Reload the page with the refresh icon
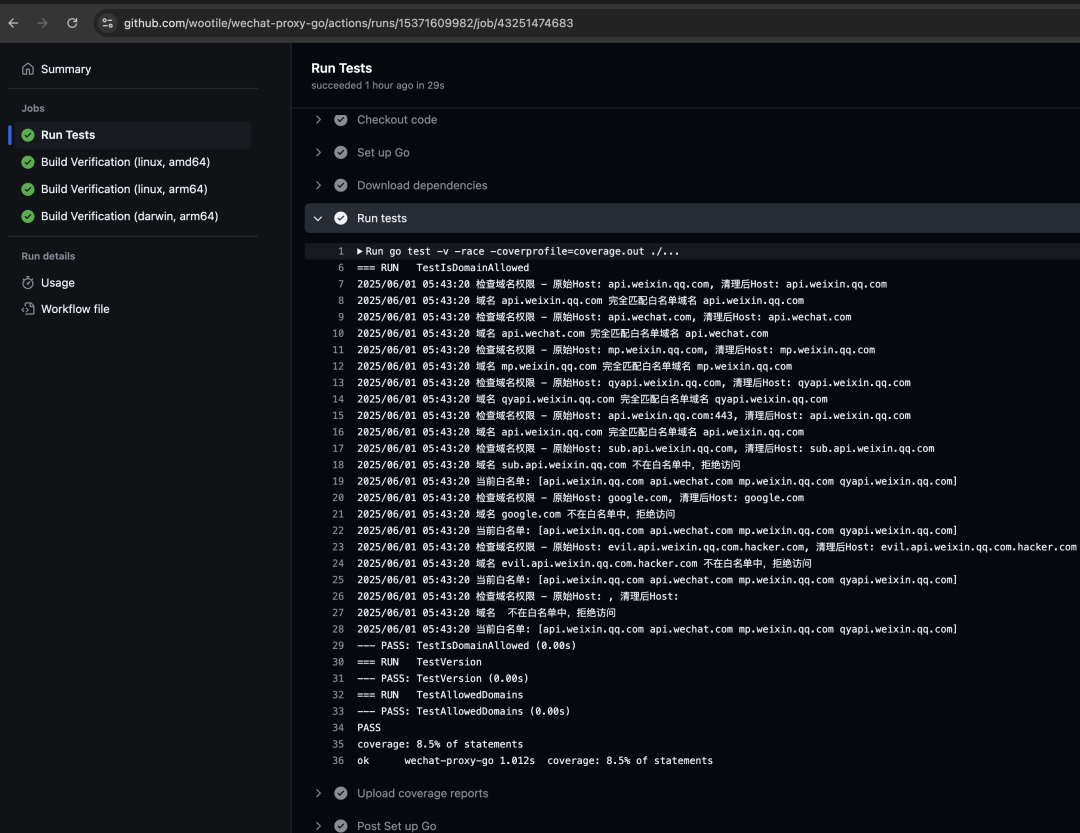The width and height of the screenshot is (1080, 833). pyautogui.click(x=72, y=23)
